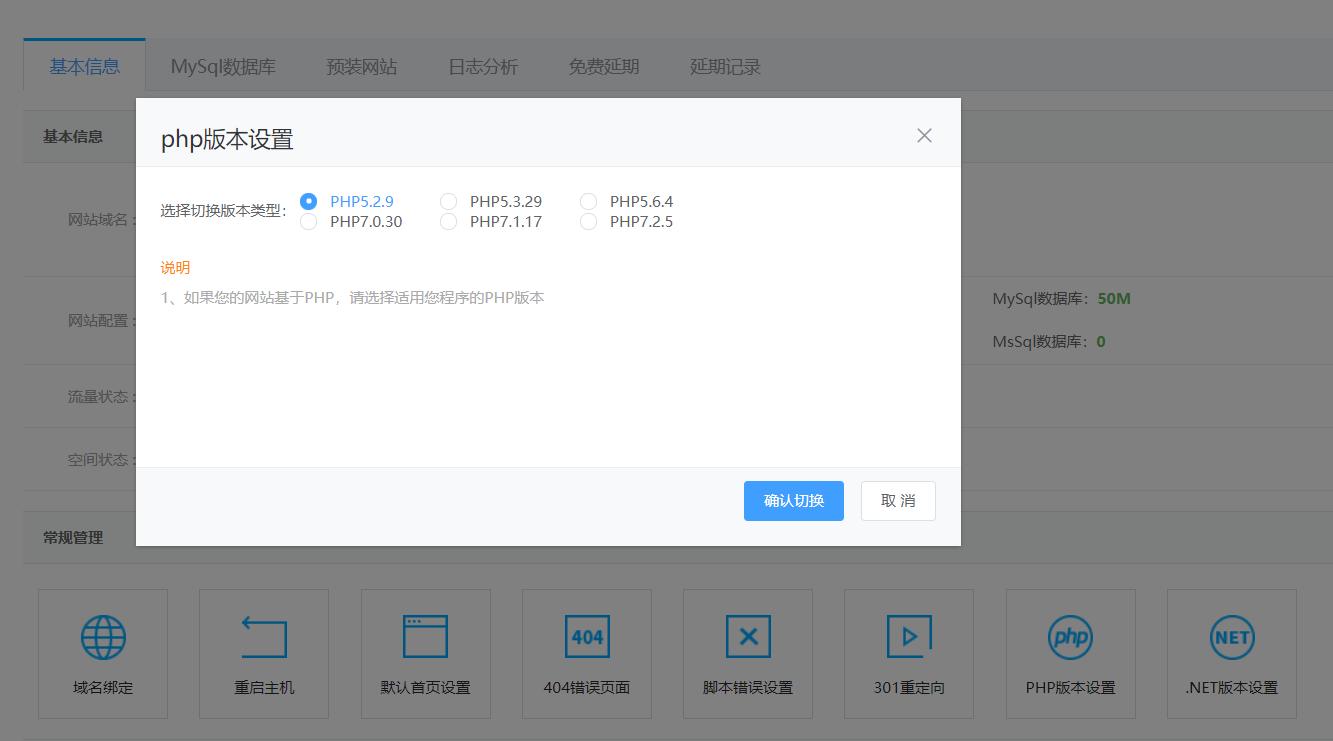Click the PHP版本设置 php icon
This screenshot has height=741, width=1333.
[1070, 654]
